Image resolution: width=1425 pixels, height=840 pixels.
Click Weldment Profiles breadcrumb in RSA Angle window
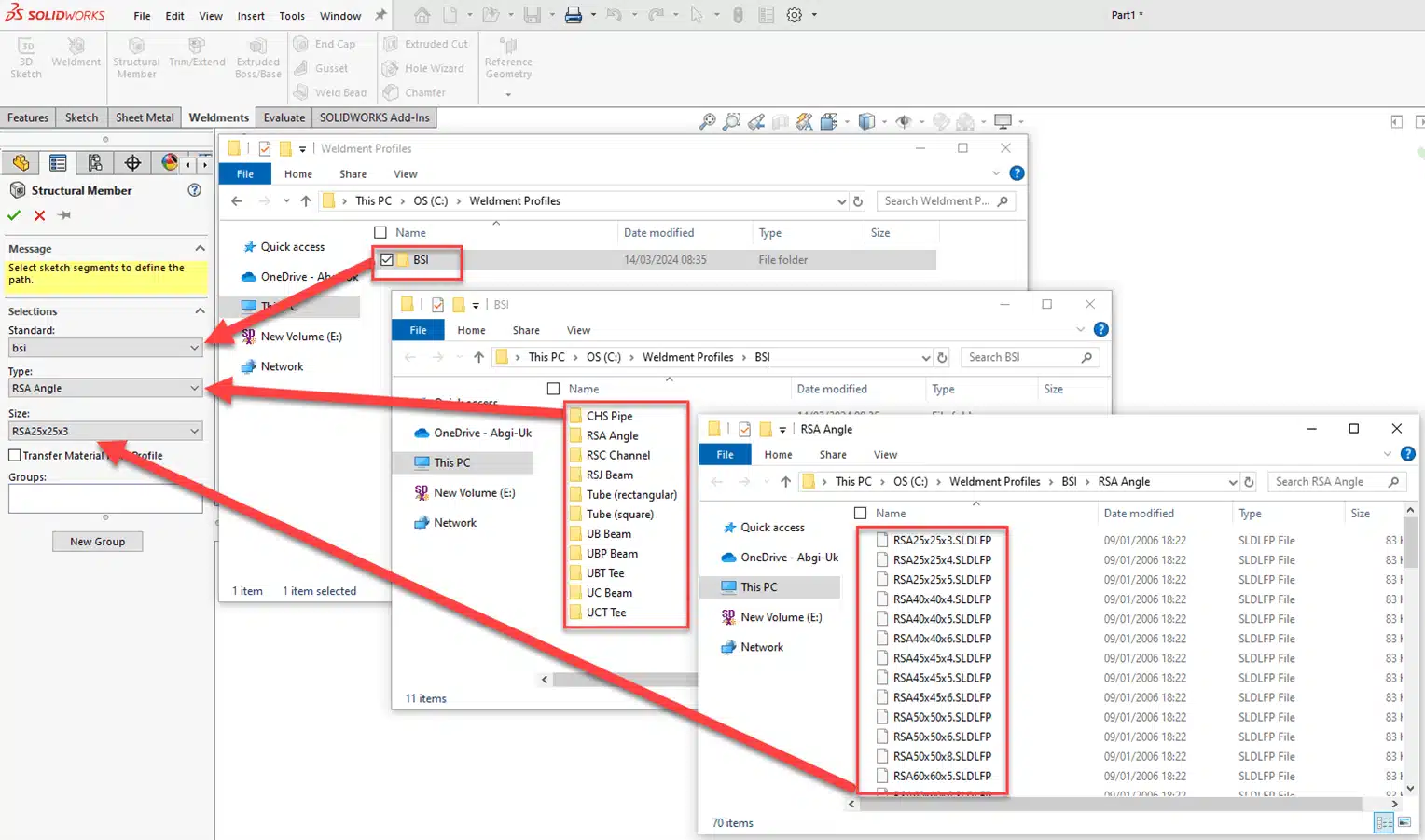tap(994, 482)
